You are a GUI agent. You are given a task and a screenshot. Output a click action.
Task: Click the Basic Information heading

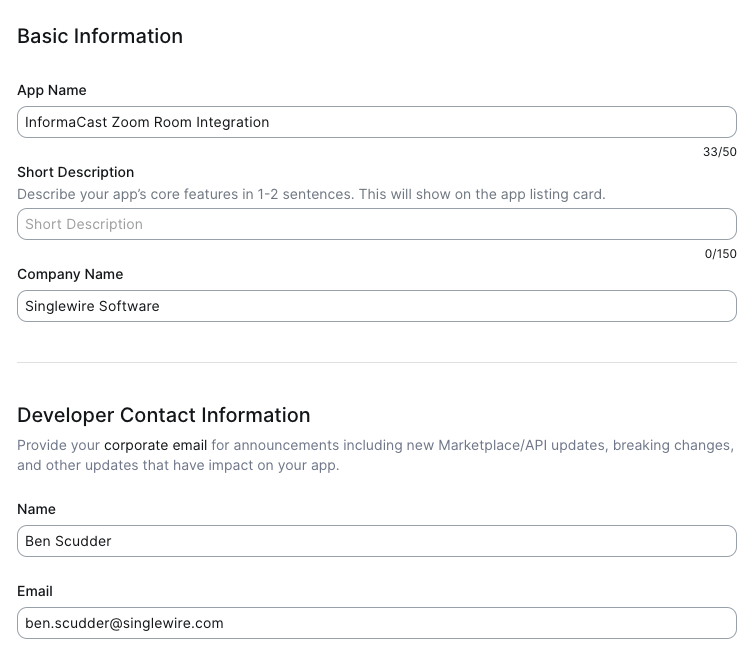(100, 36)
